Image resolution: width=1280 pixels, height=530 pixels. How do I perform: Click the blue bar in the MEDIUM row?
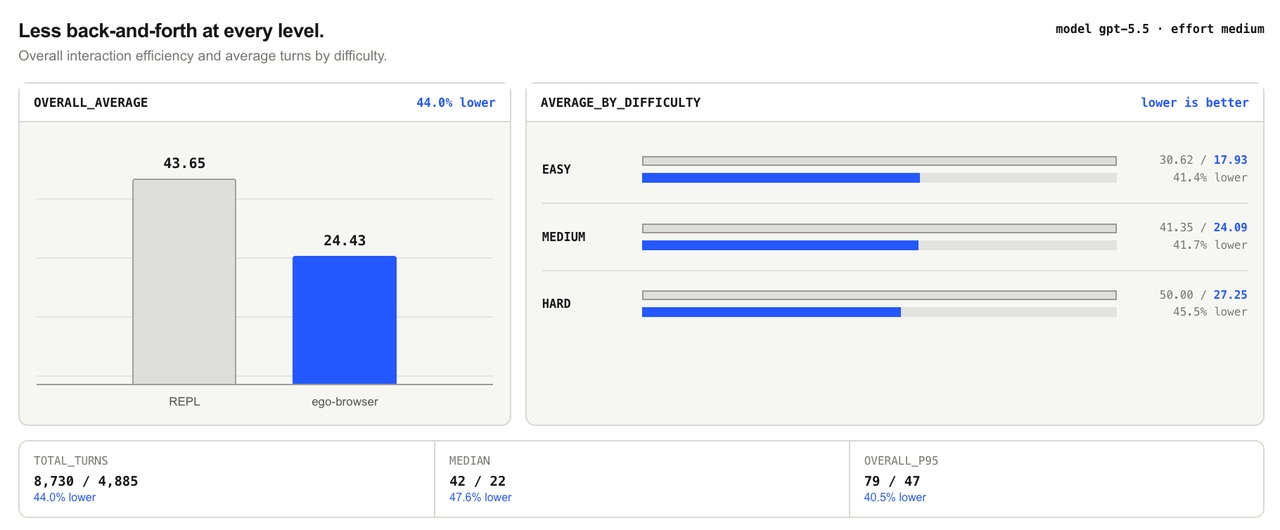(780, 245)
